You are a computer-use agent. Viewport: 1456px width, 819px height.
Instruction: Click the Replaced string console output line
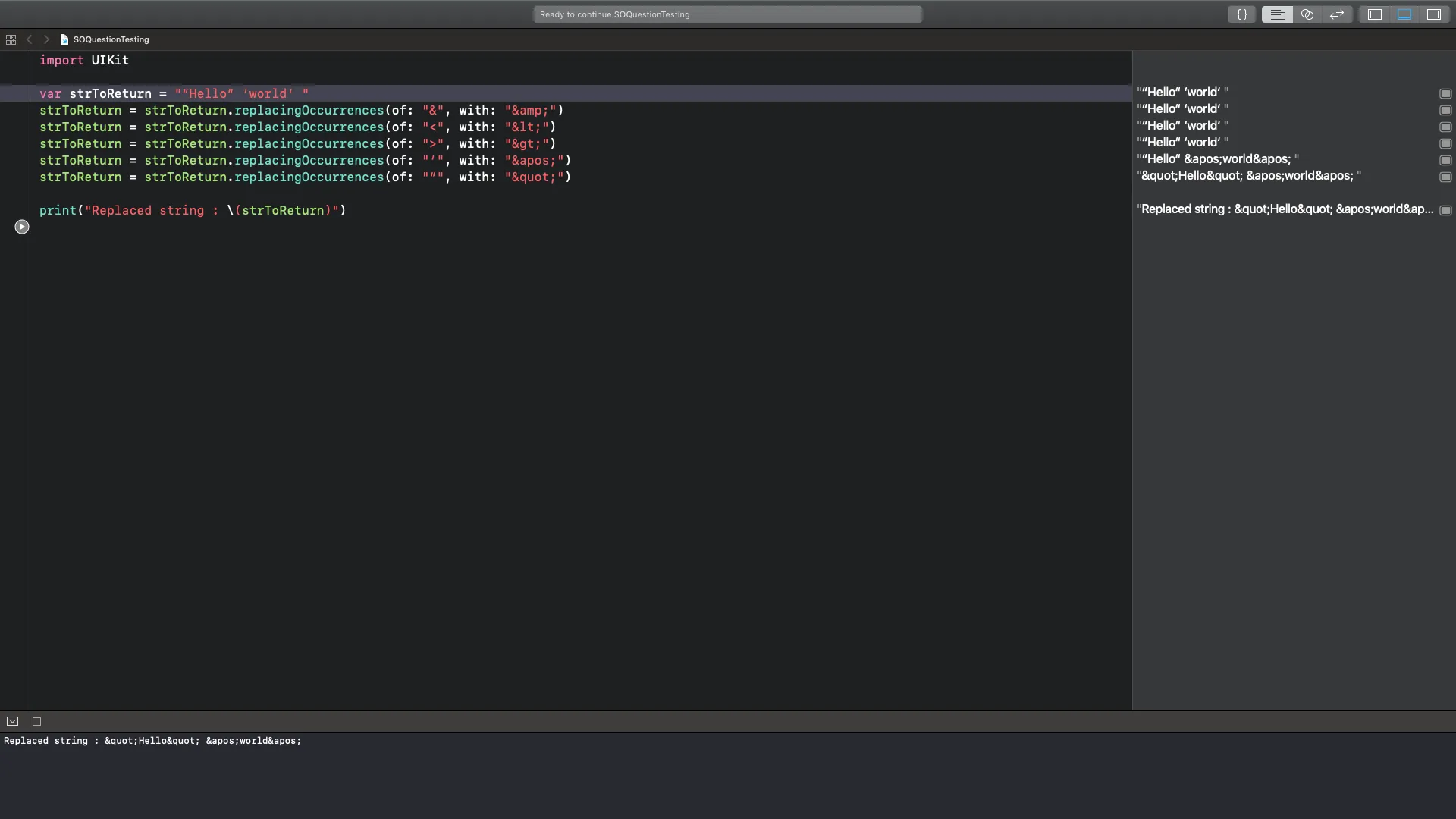click(x=152, y=741)
